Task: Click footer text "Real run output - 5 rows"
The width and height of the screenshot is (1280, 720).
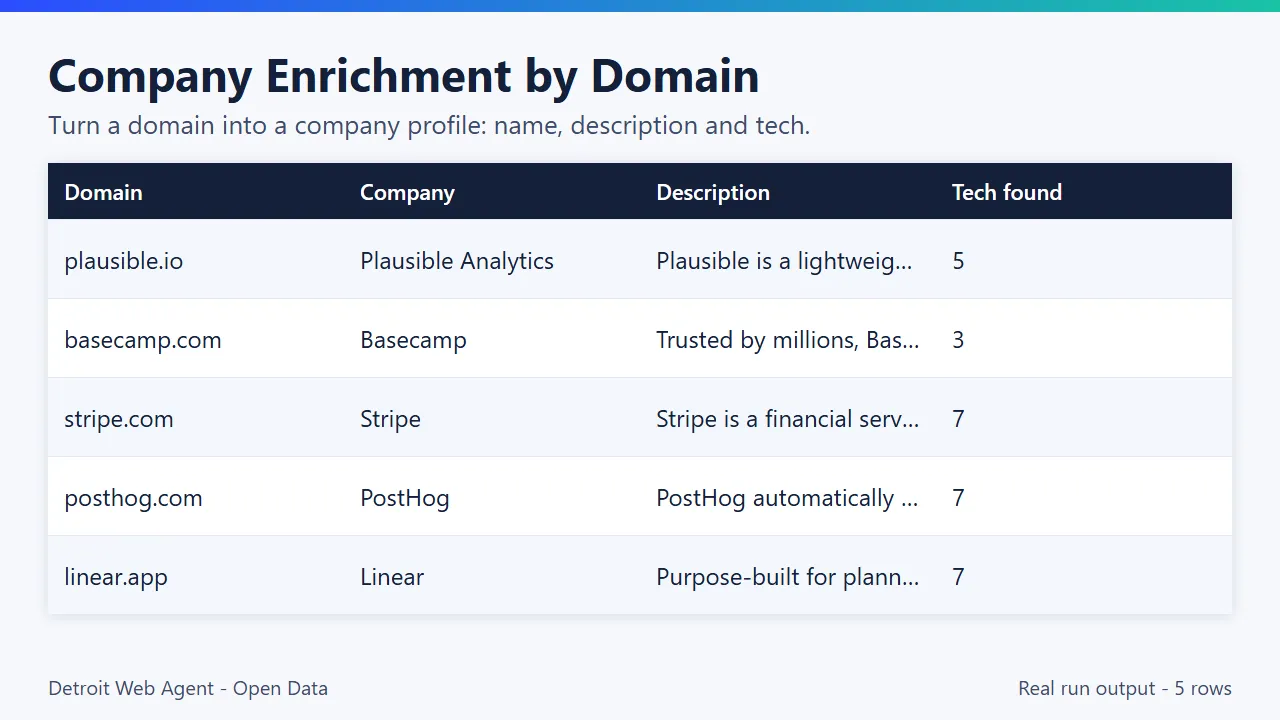Action: (x=1125, y=688)
